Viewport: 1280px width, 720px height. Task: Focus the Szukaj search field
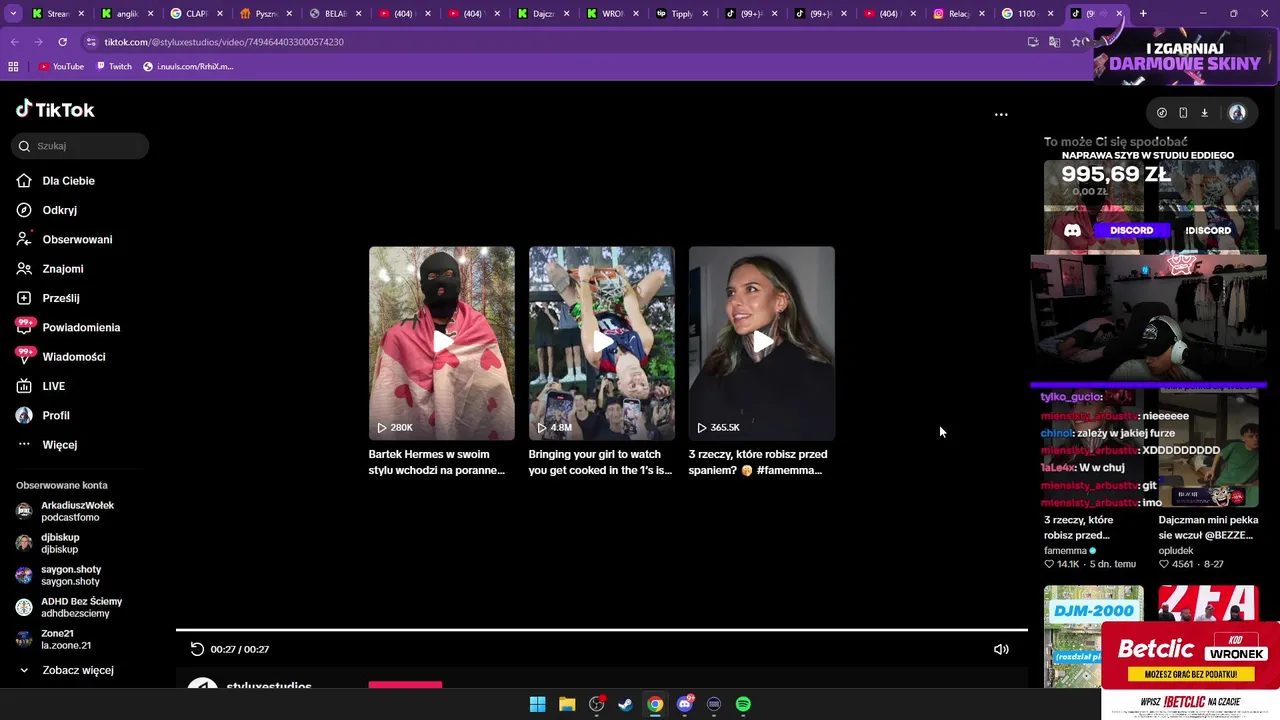[x=80, y=146]
